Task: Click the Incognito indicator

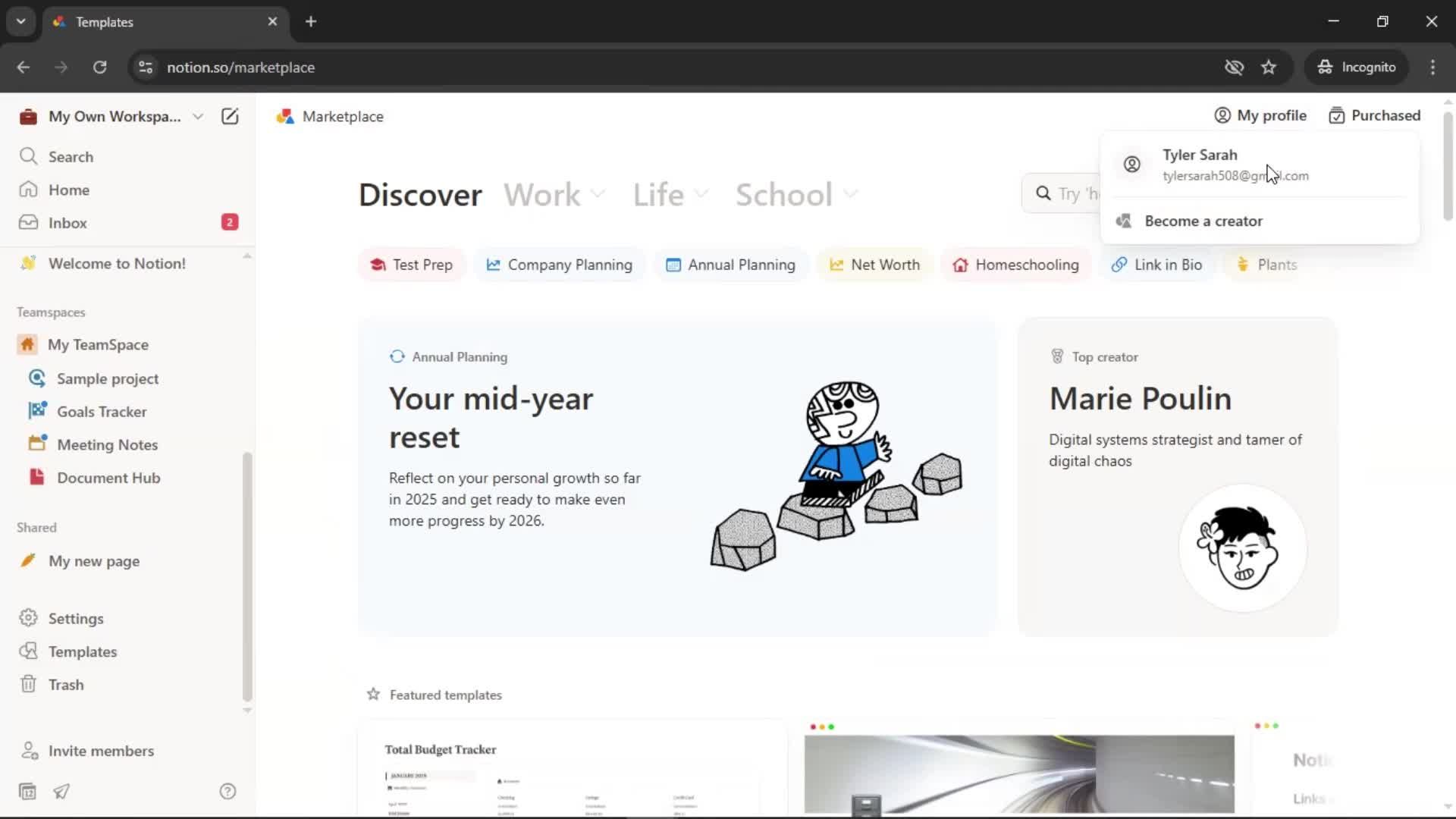Action: tap(1357, 67)
